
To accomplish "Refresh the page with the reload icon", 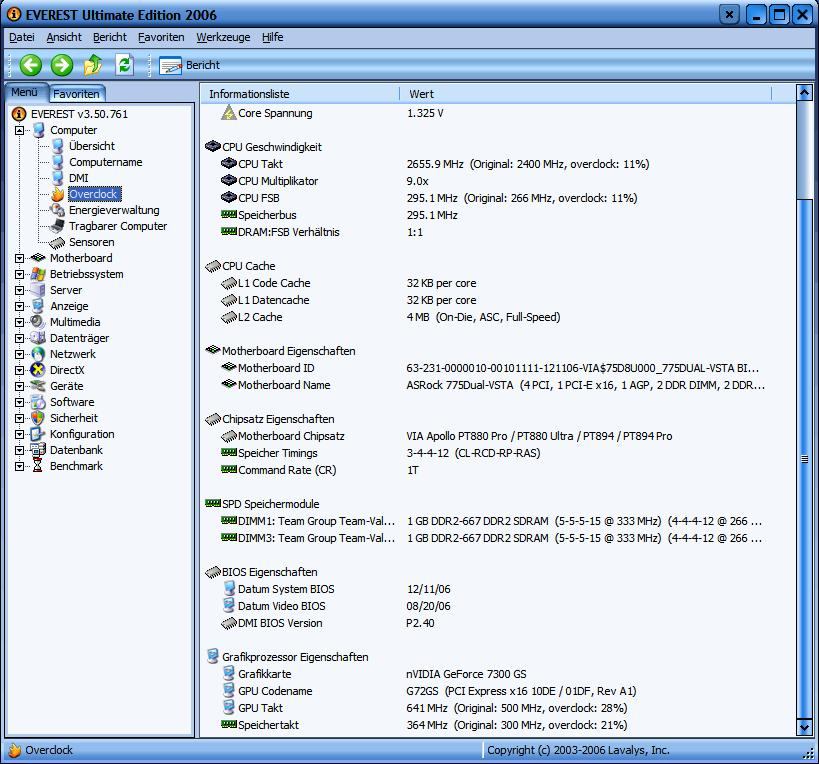I will click(x=124, y=65).
